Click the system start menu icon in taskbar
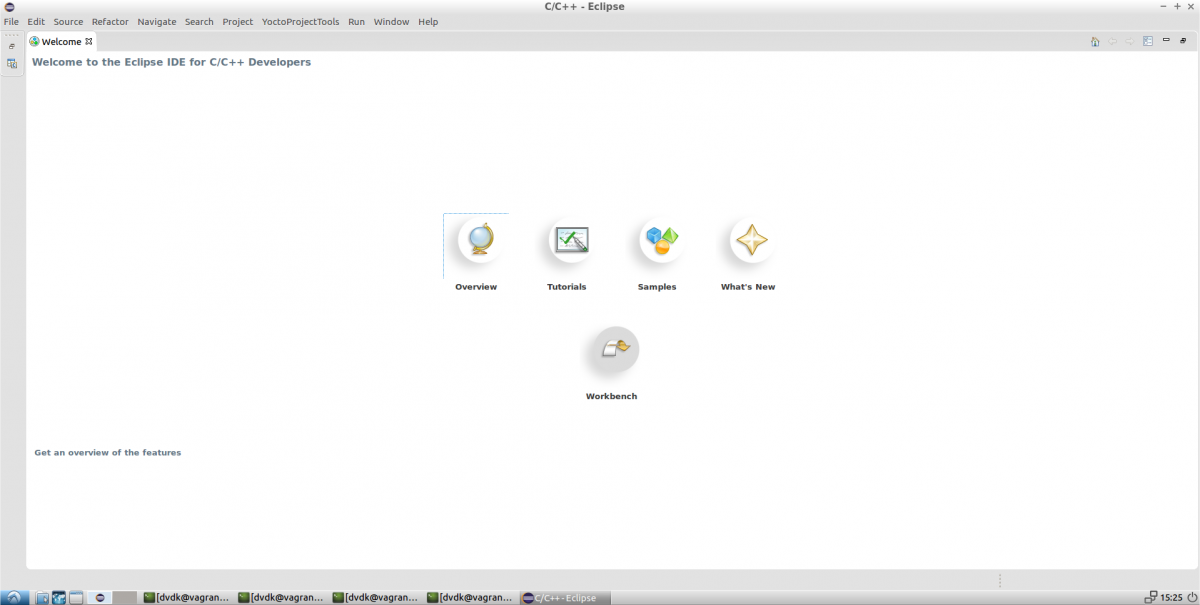Image resolution: width=1200 pixels, height=605 pixels. [x=15, y=597]
